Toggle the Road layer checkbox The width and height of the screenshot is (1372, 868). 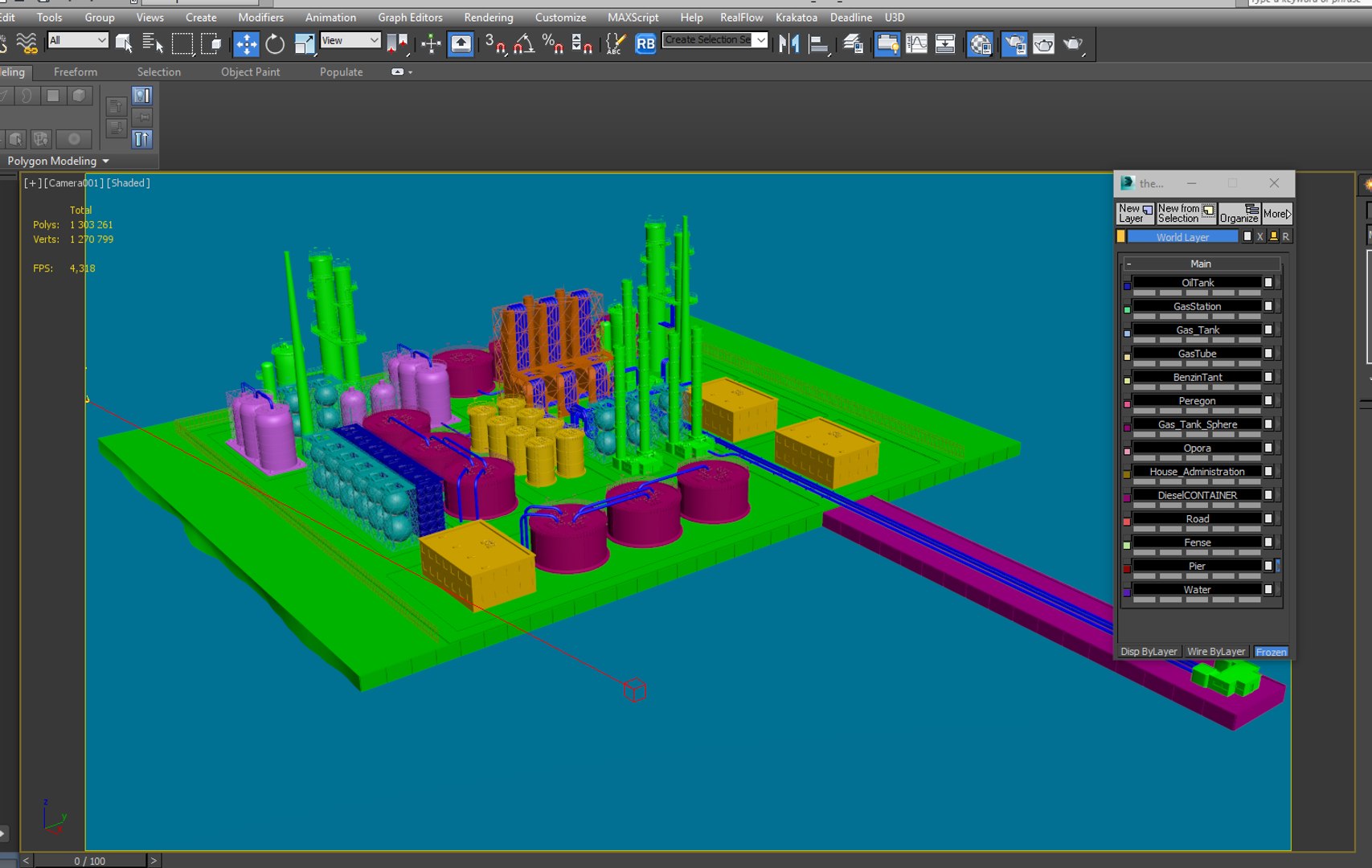[1268, 518]
